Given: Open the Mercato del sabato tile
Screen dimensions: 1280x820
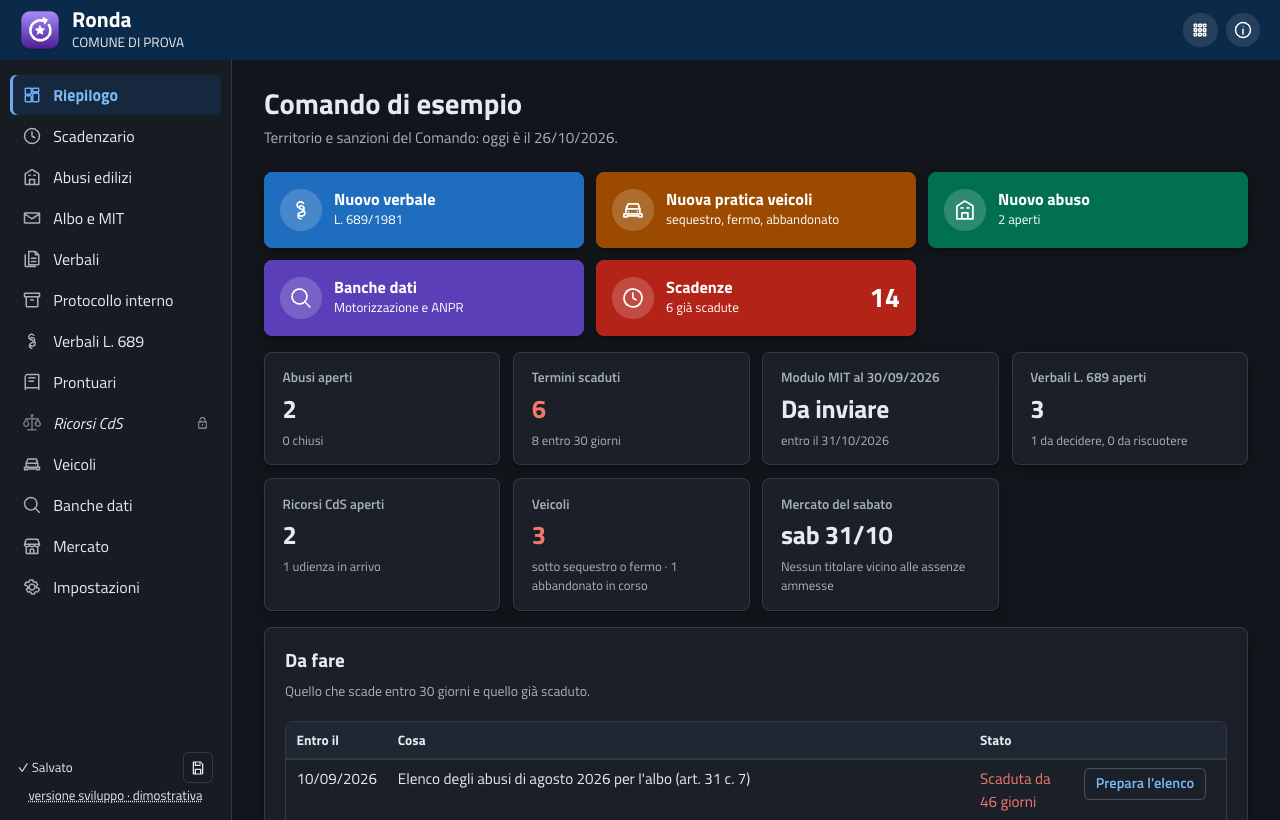Looking at the screenshot, I should pyautogui.click(x=880, y=544).
